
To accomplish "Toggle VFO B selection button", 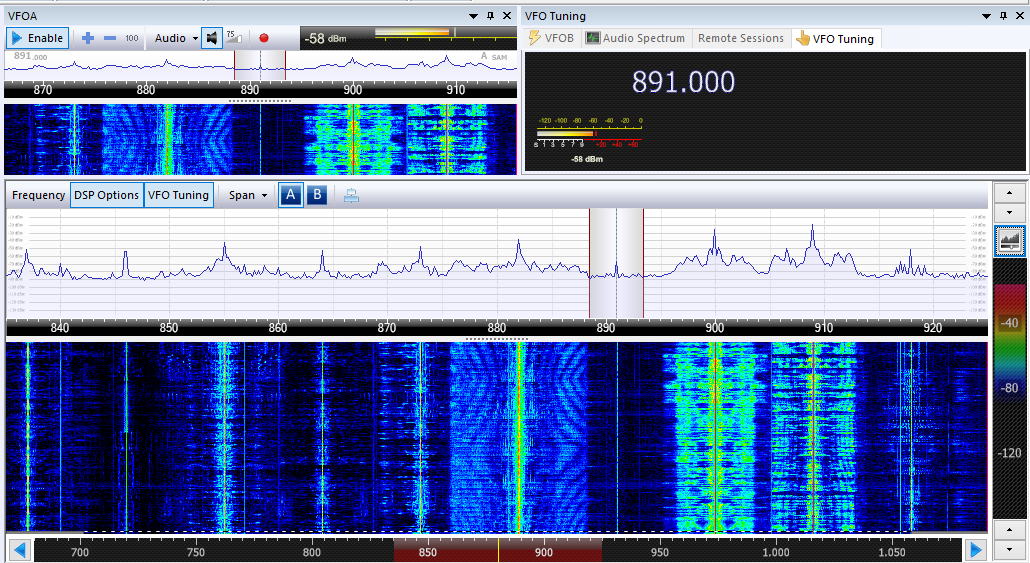I will 317,195.
